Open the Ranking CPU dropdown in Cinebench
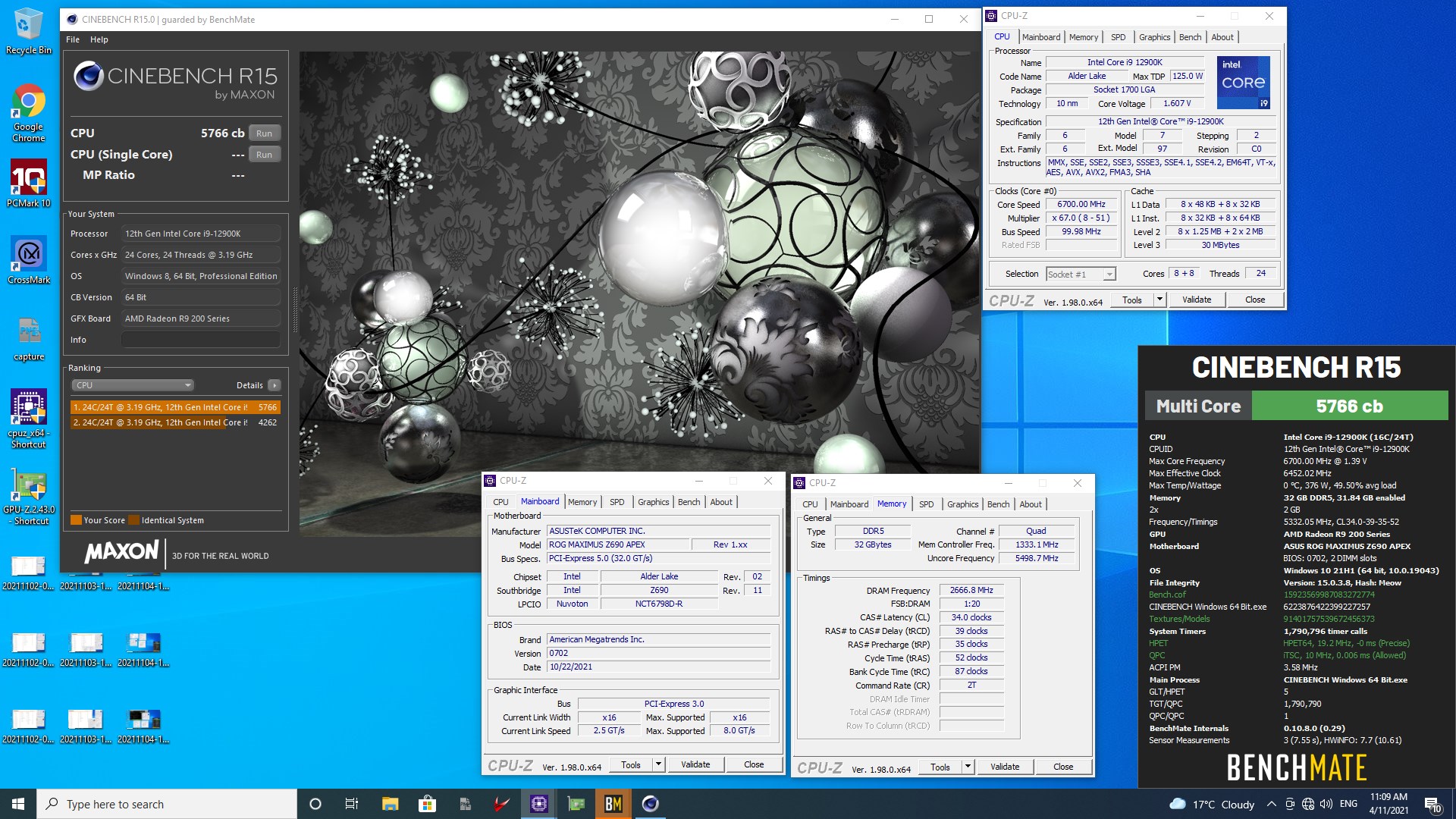 click(133, 385)
